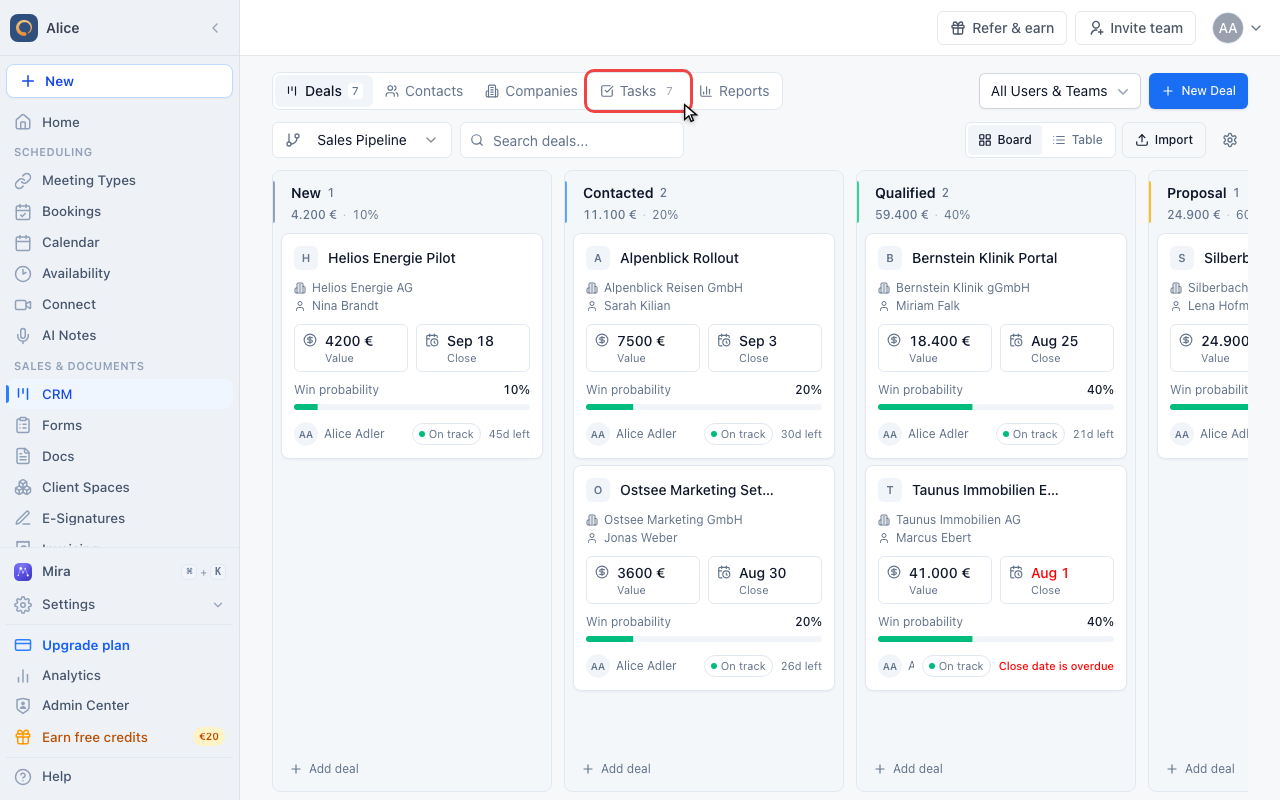Click the On track status on Helios Energie Pilot

[x=446, y=434]
